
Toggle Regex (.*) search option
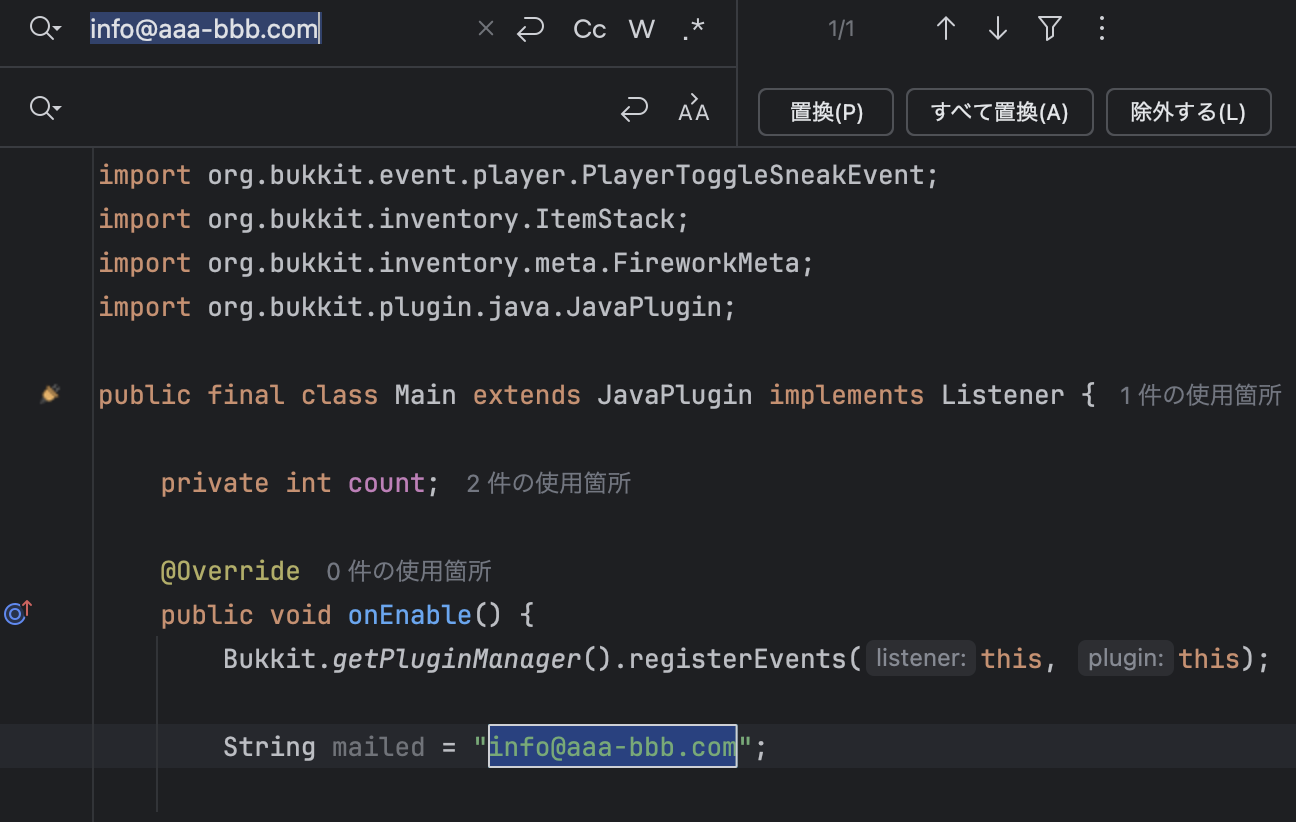coord(694,29)
